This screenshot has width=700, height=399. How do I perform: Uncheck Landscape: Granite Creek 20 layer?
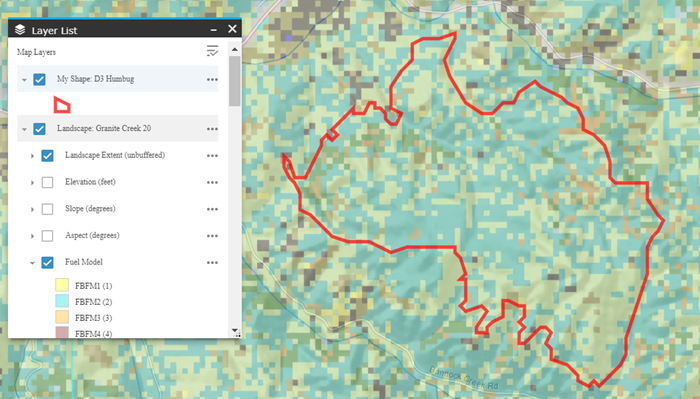39,129
